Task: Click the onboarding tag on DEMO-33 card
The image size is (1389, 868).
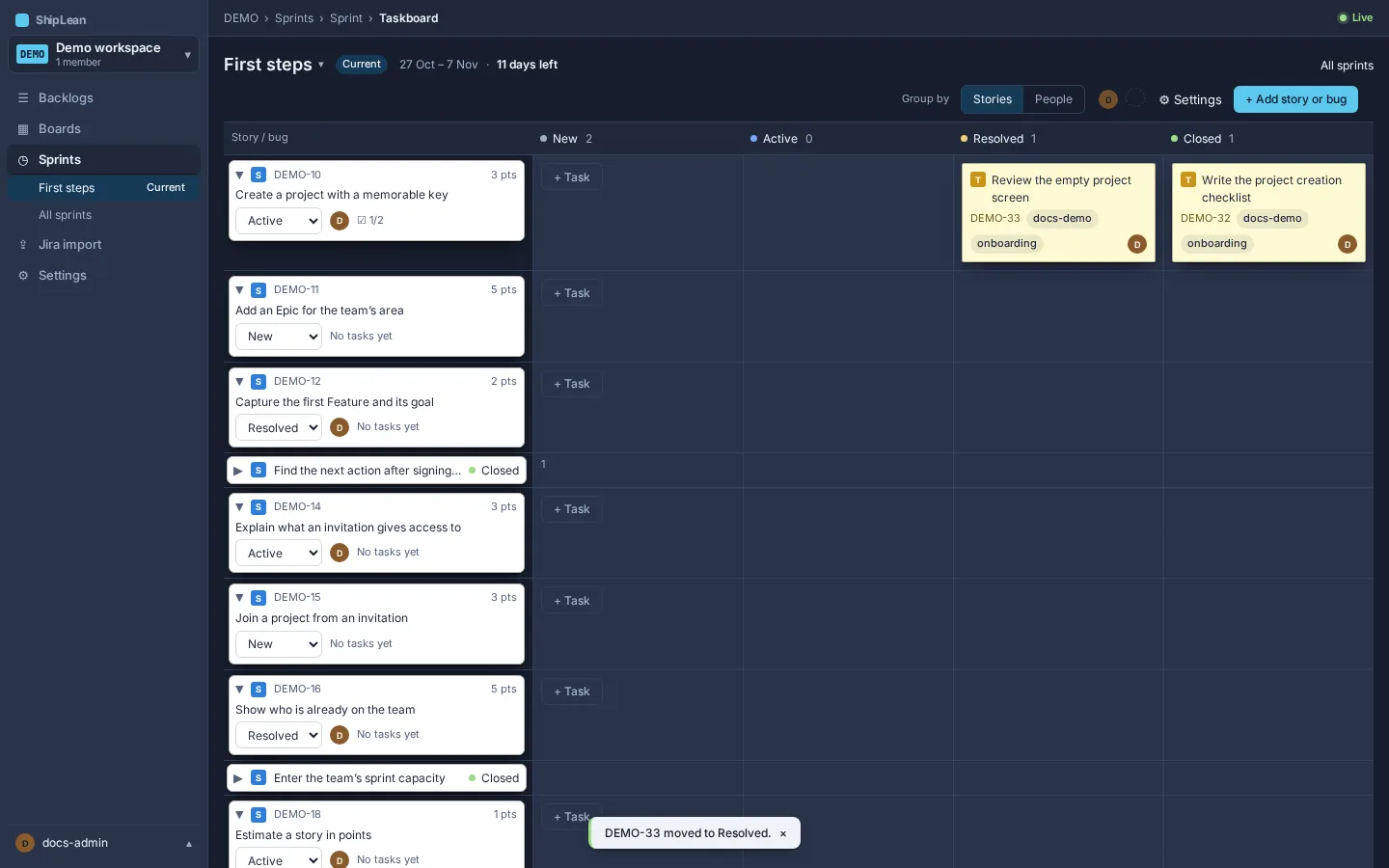Action: click(1006, 244)
